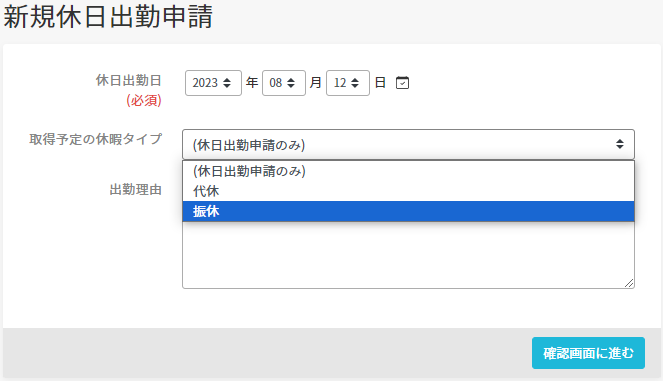Image resolution: width=663 pixels, height=381 pixels.
Task: Open the day dropdown showing 12
Action: tap(348, 83)
